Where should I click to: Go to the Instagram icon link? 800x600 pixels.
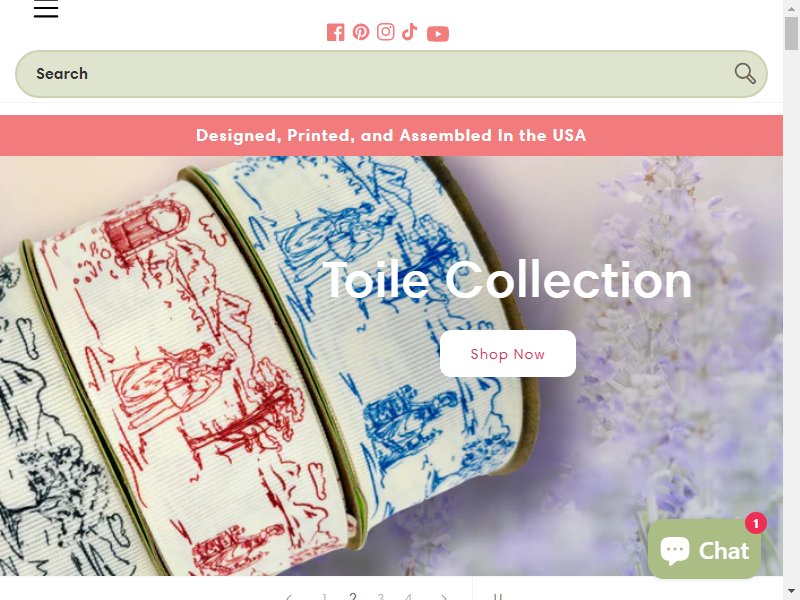(386, 32)
